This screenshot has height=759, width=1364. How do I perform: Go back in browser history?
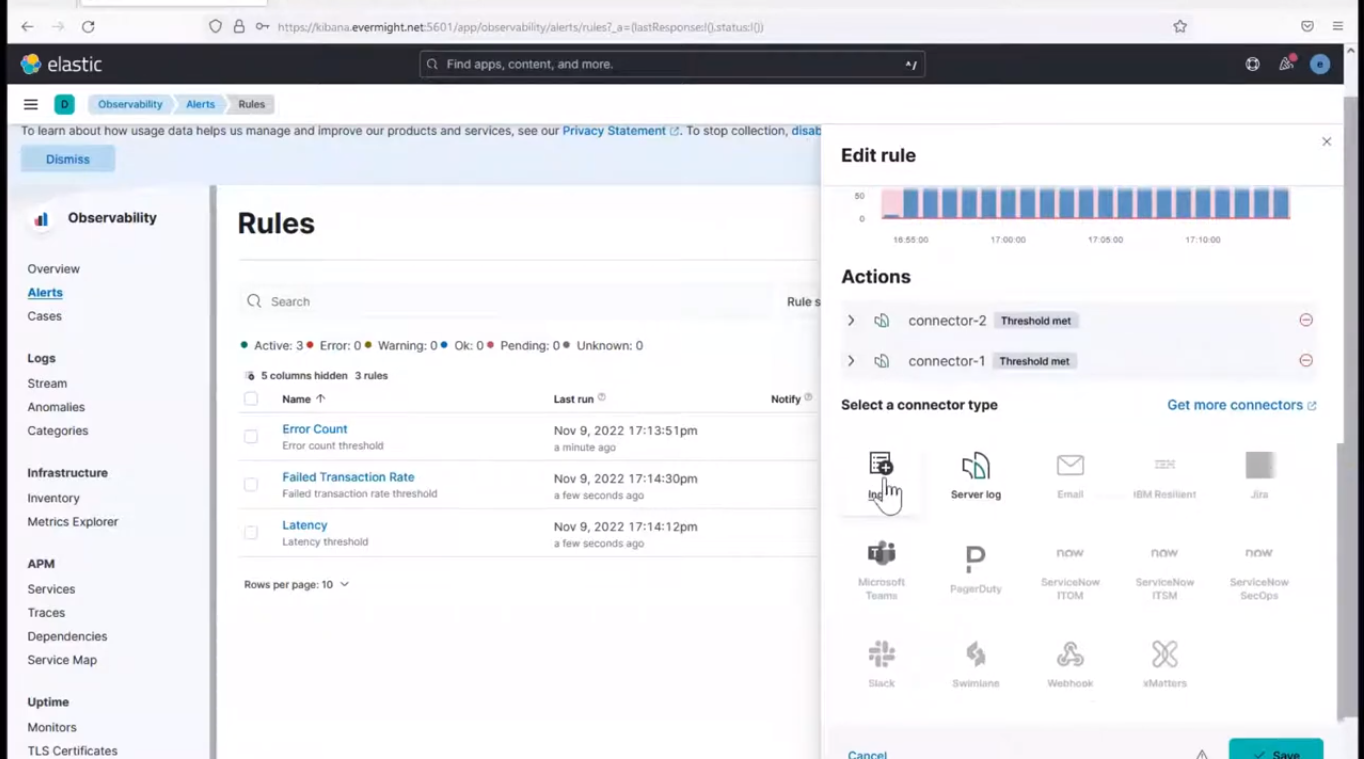[27, 27]
